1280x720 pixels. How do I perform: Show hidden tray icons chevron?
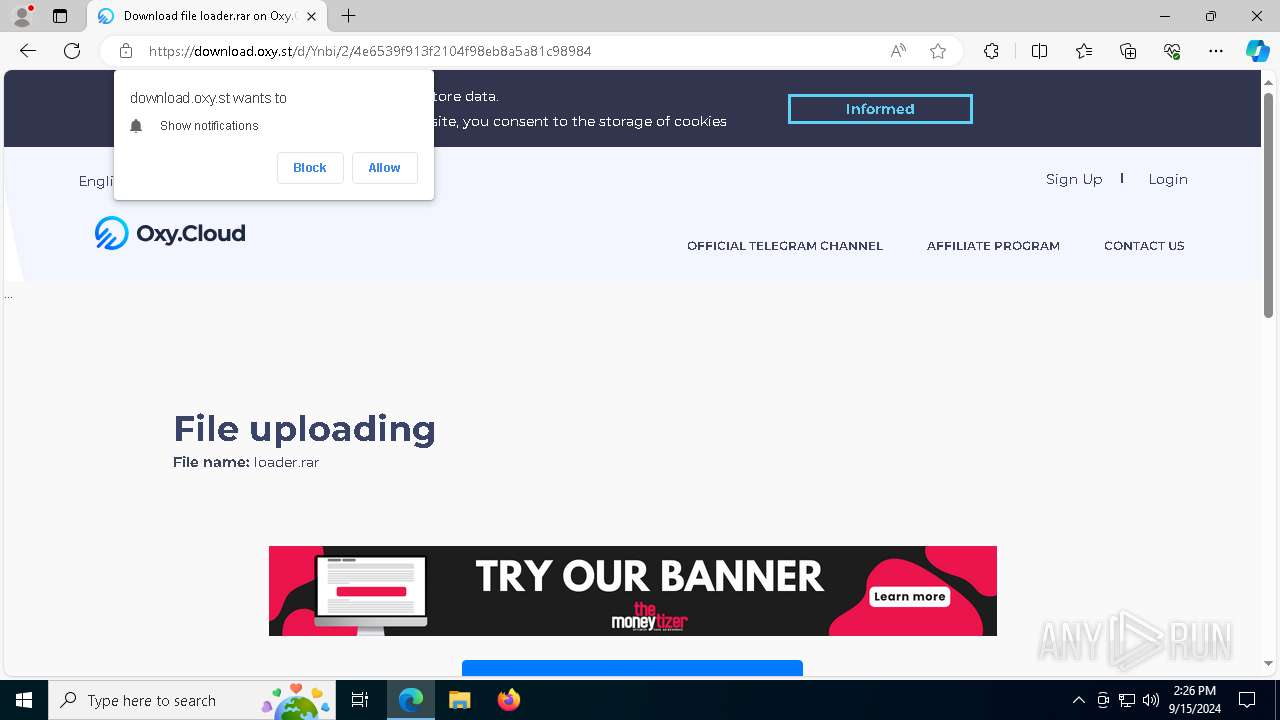[1079, 700]
